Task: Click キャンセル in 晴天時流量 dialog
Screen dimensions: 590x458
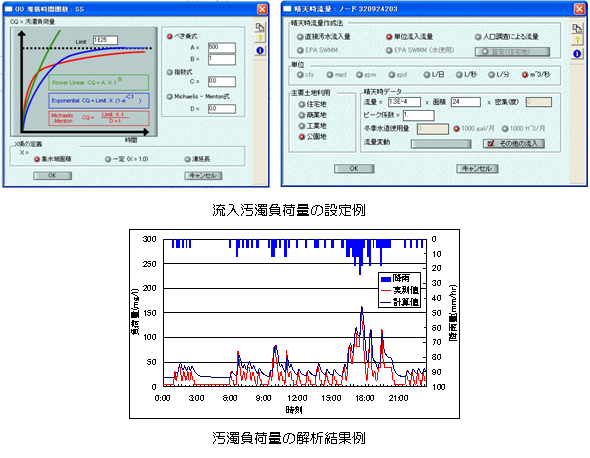Action: click(477, 169)
